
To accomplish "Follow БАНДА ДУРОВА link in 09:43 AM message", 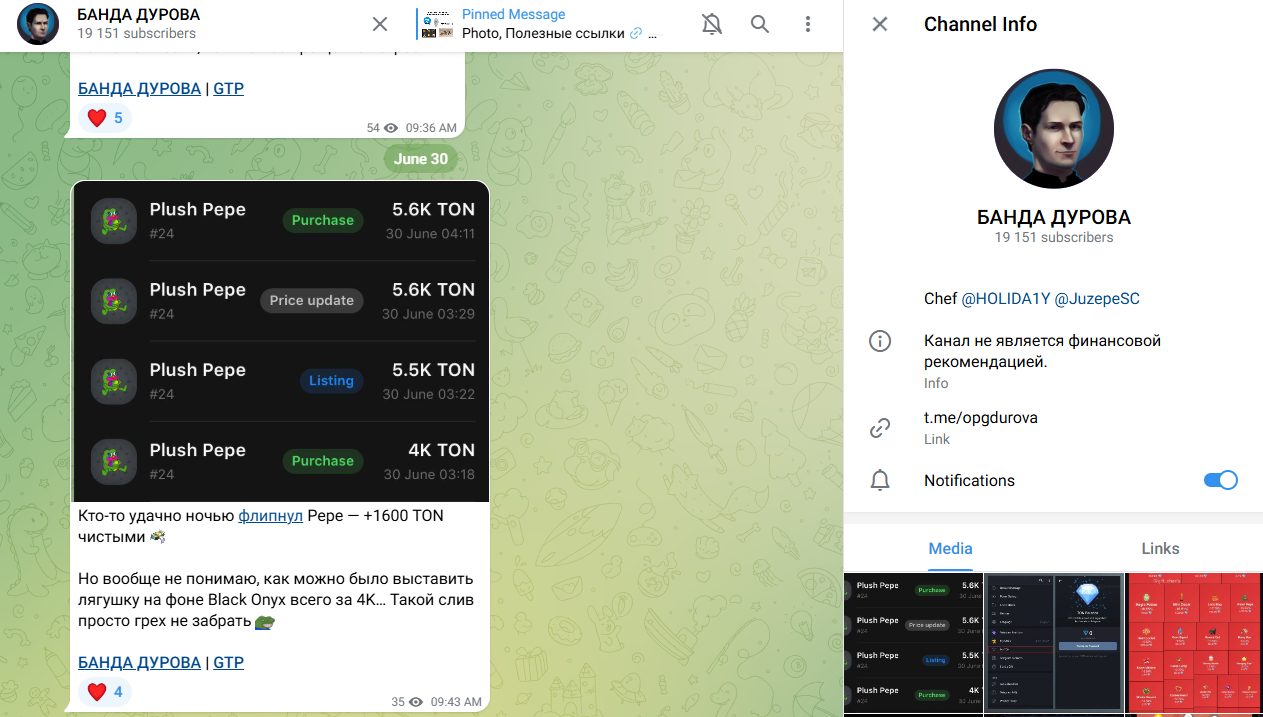I will (139, 662).
